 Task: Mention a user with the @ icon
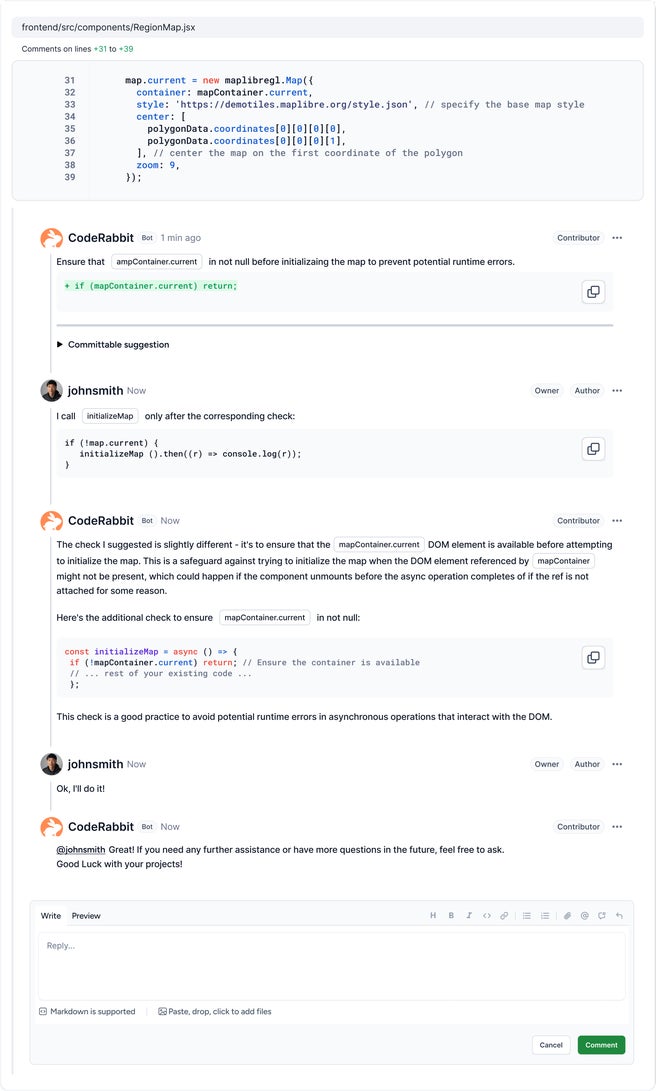pos(584,916)
